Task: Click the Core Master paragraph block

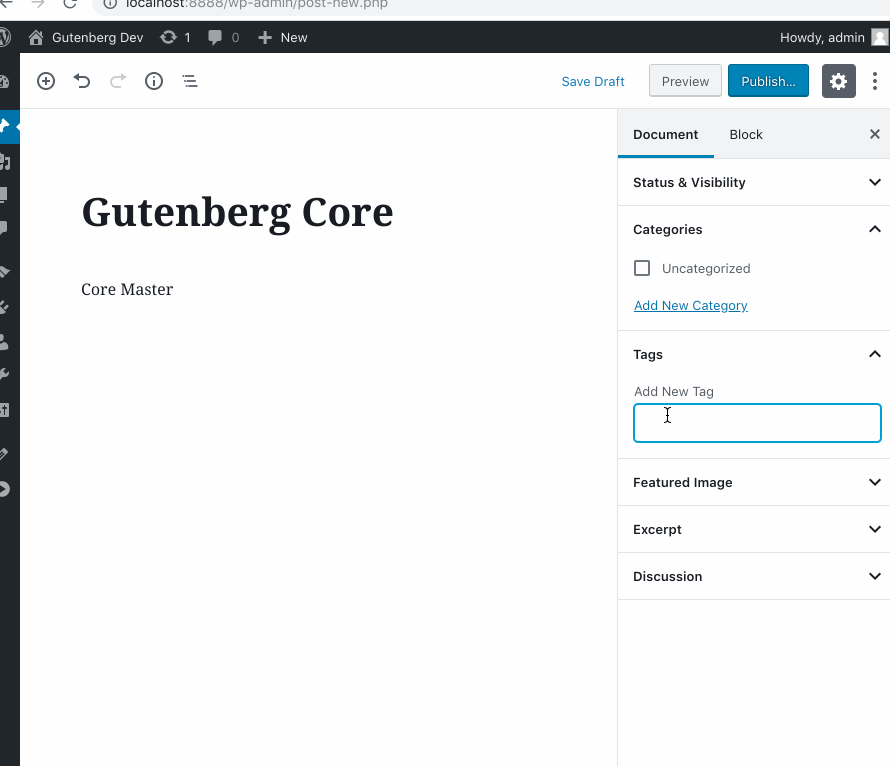Action: 127,289
